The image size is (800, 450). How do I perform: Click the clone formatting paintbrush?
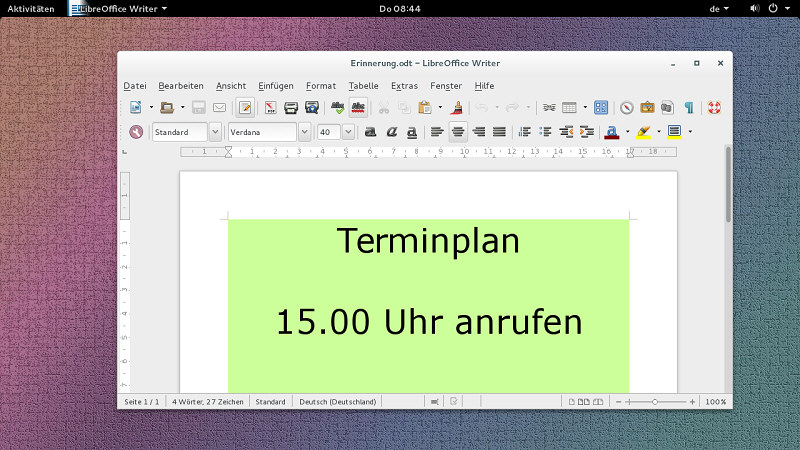457,107
